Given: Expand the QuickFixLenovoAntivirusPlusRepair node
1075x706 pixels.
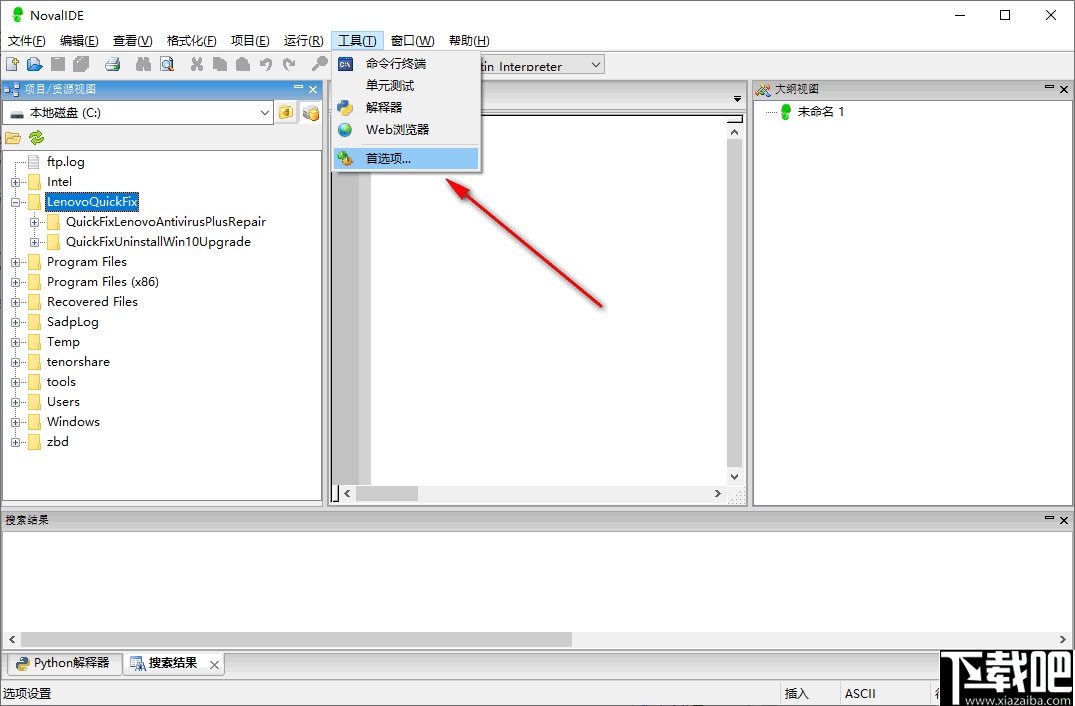Looking at the screenshot, I should pos(34,222).
